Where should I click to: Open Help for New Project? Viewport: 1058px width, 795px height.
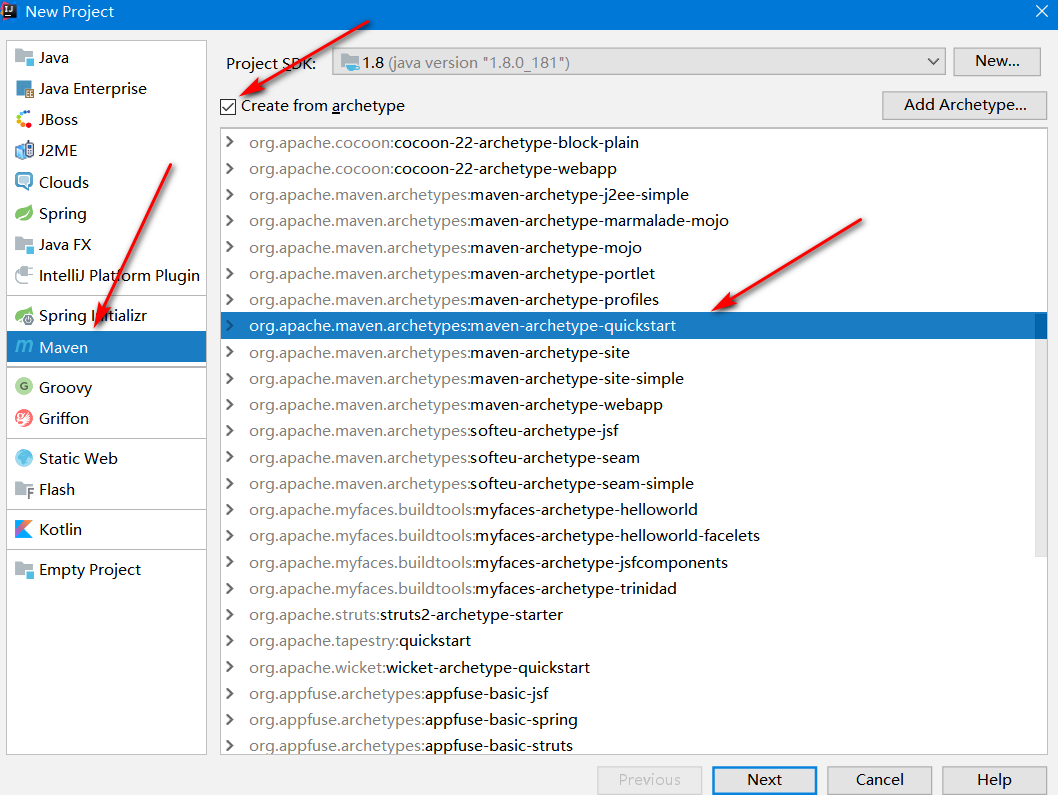click(x=994, y=779)
